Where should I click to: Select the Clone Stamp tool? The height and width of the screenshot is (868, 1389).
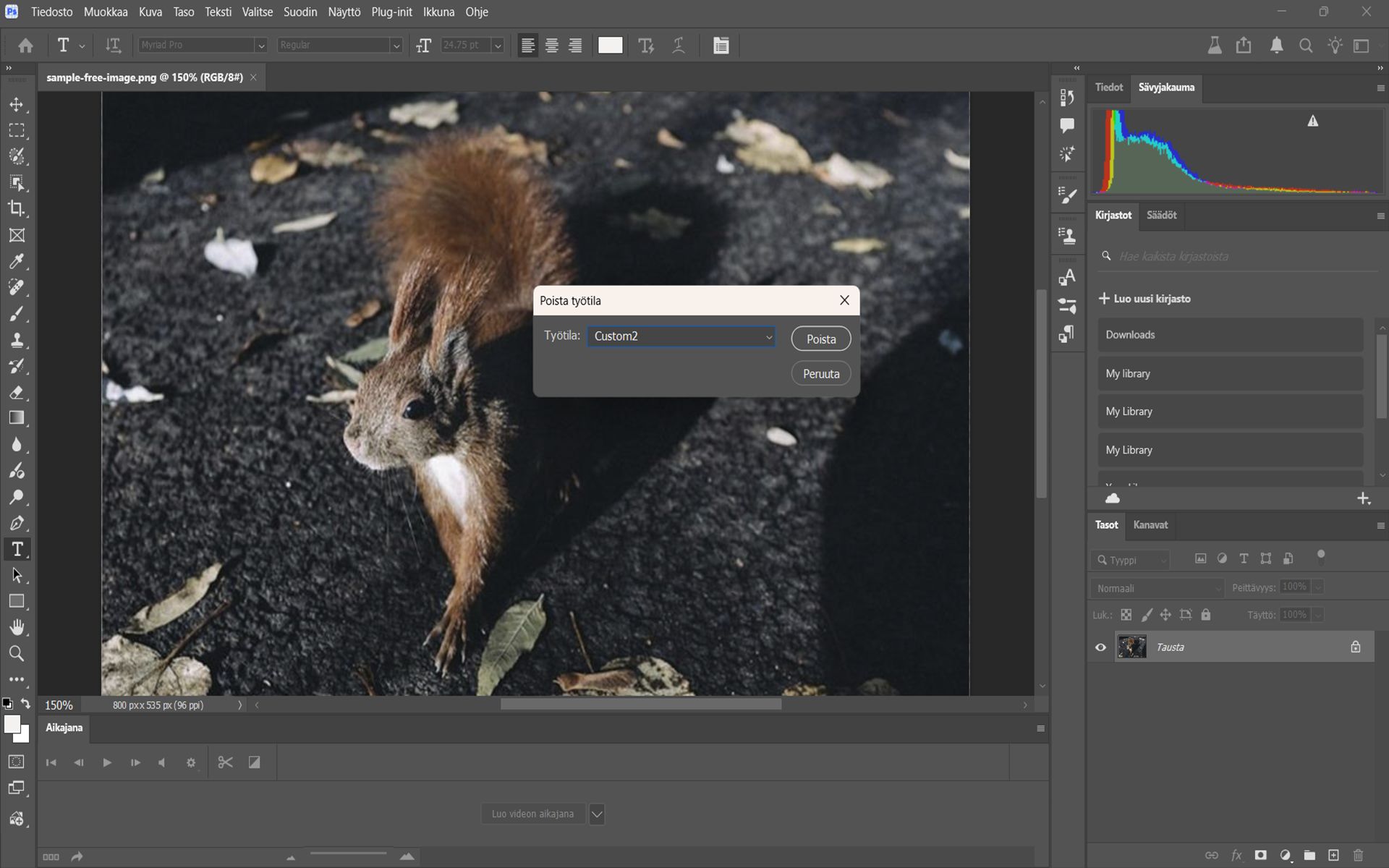(17, 340)
